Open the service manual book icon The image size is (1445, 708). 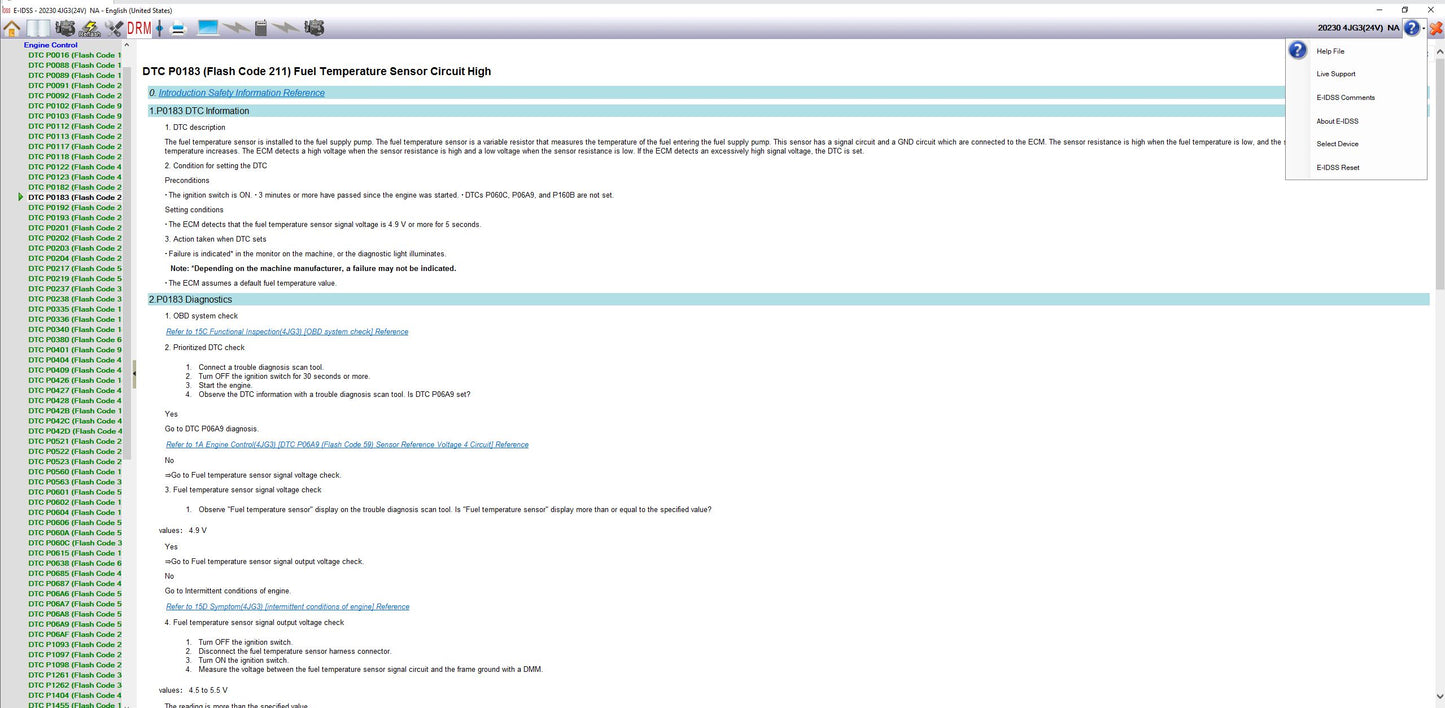coord(38,28)
